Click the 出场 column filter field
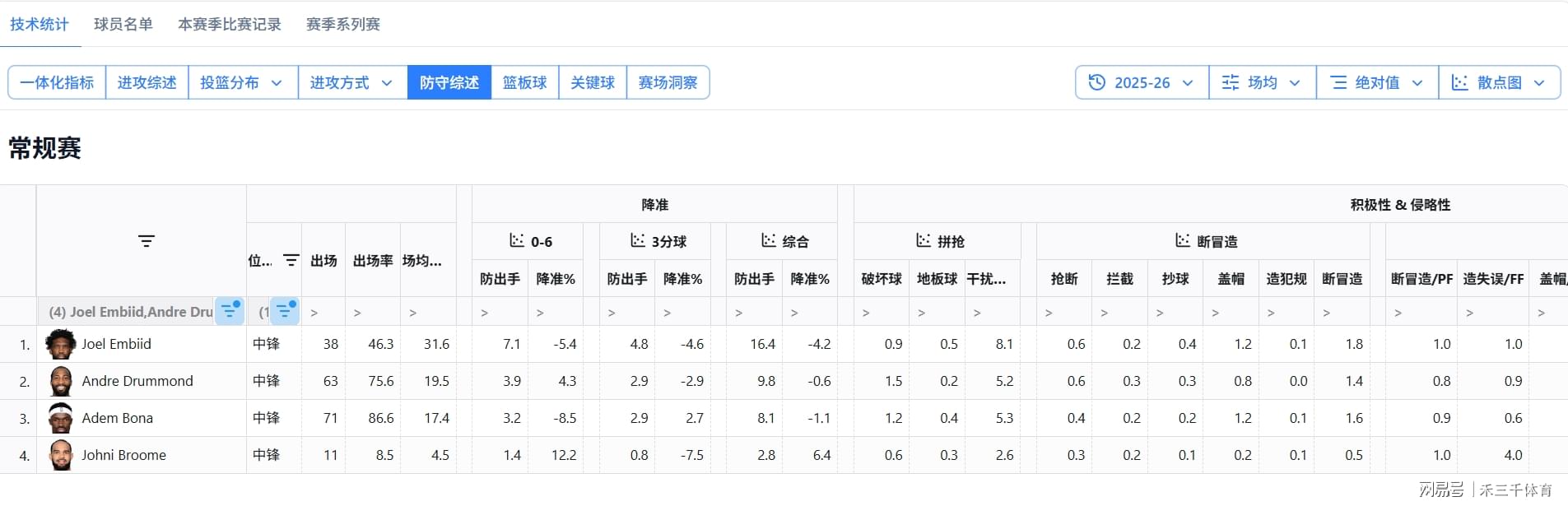This screenshot has width=1568, height=506. pos(323,312)
